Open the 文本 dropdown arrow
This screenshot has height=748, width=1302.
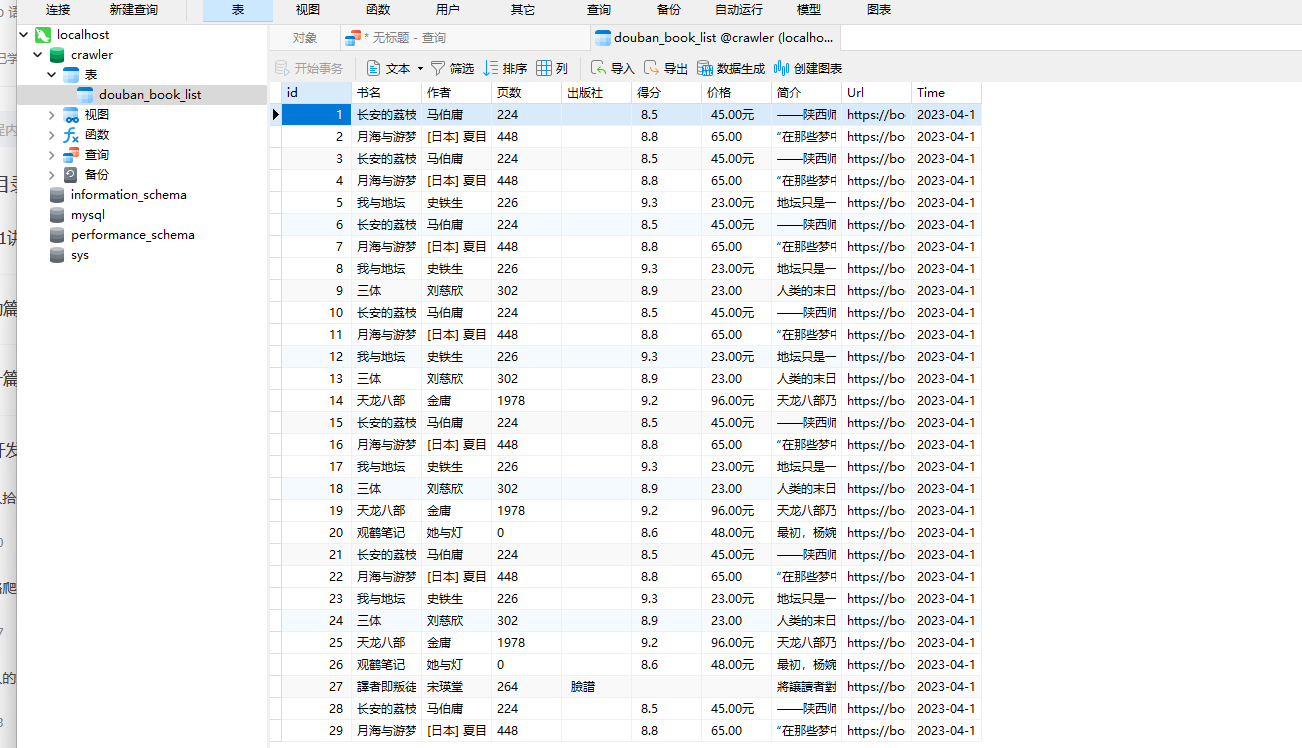(420, 68)
